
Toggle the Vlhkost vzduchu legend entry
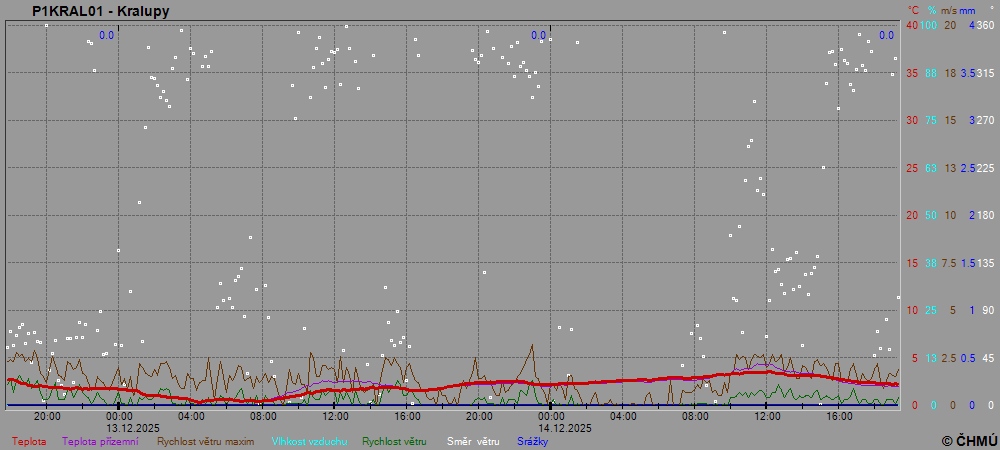[x=308, y=441]
